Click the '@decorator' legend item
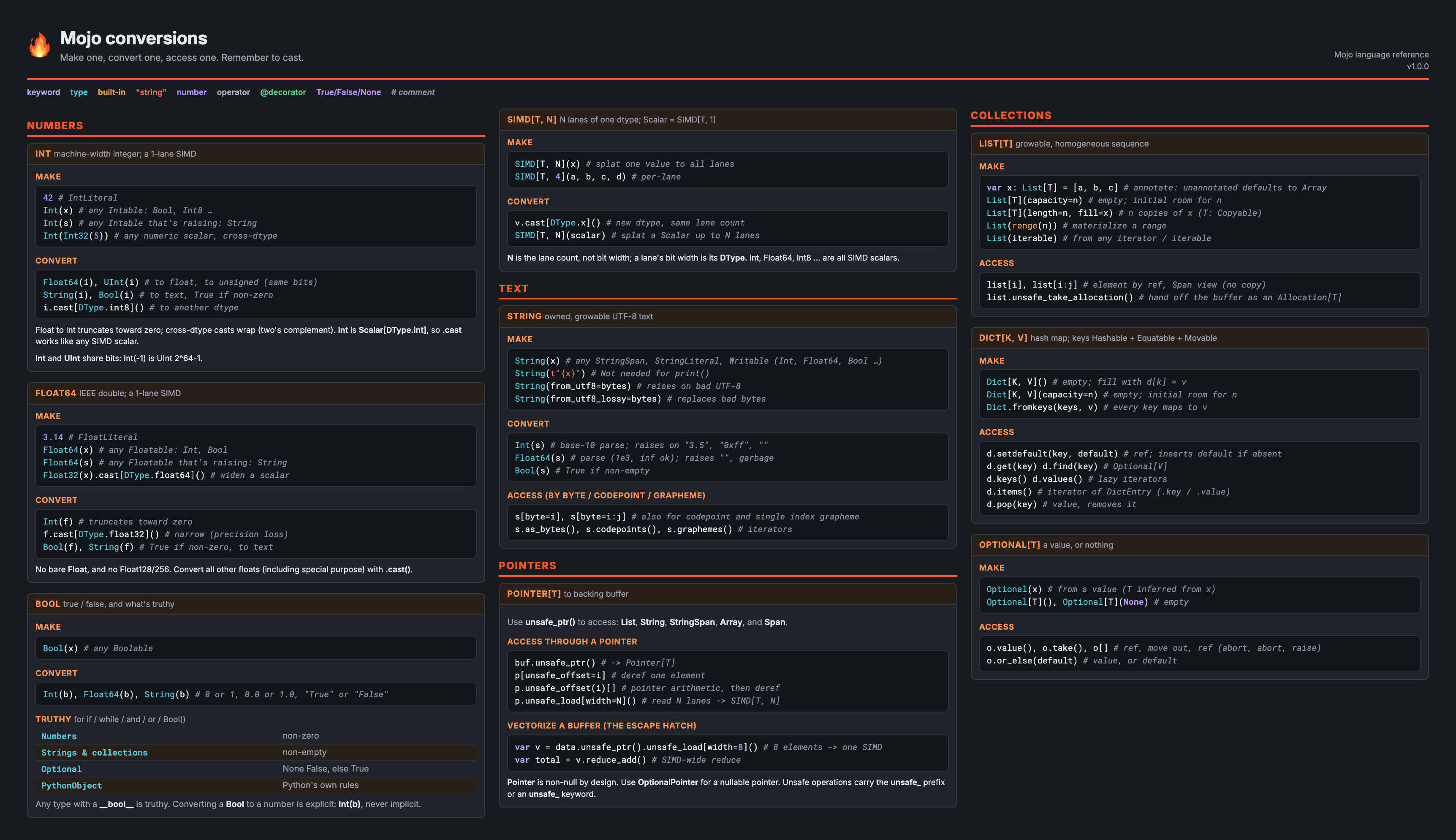 coord(283,92)
